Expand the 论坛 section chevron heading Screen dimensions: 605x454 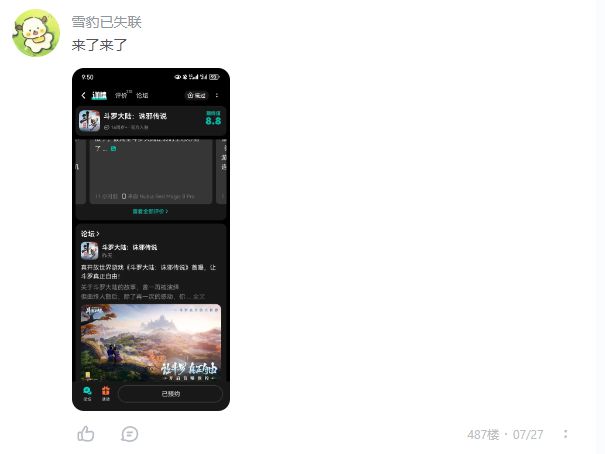click(x=90, y=234)
